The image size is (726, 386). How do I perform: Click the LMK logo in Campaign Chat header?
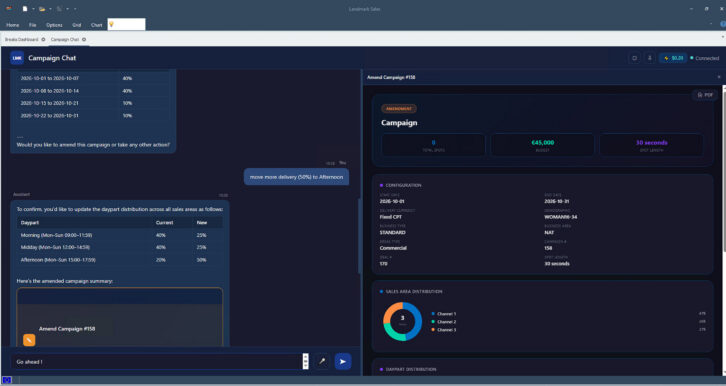click(17, 58)
